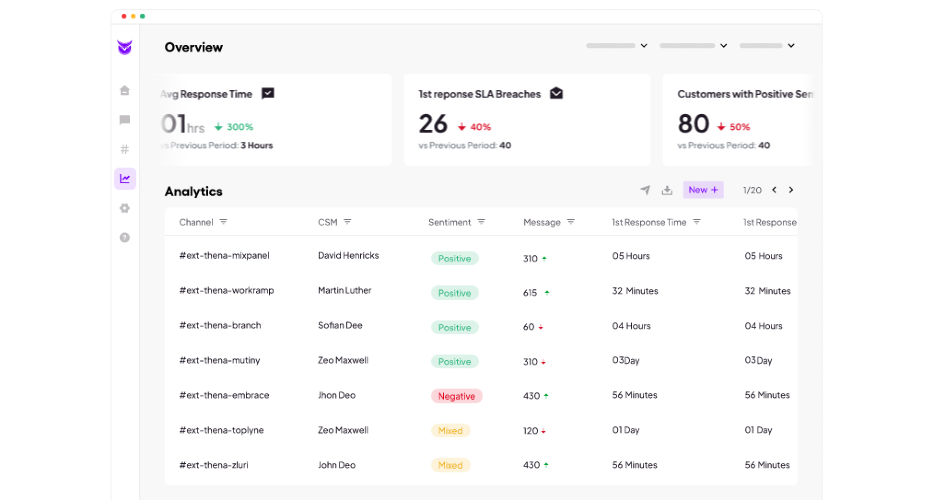Open the 1st response SLA Breaches card
This screenshot has width=934, height=500.
pos(527,120)
